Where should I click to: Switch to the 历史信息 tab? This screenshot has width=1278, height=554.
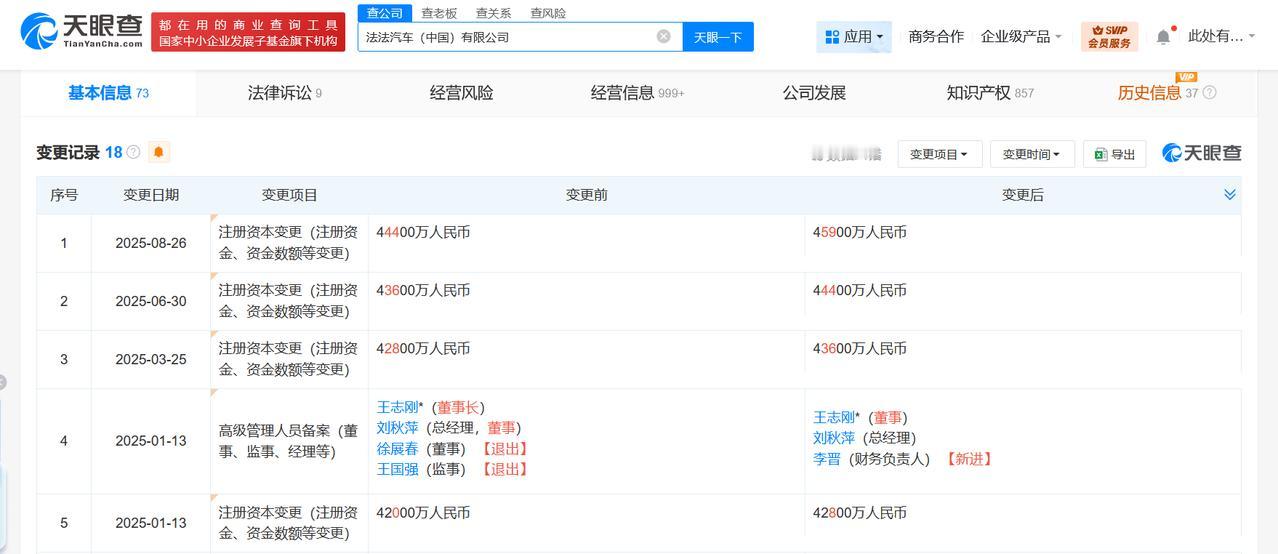[x=1157, y=93]
